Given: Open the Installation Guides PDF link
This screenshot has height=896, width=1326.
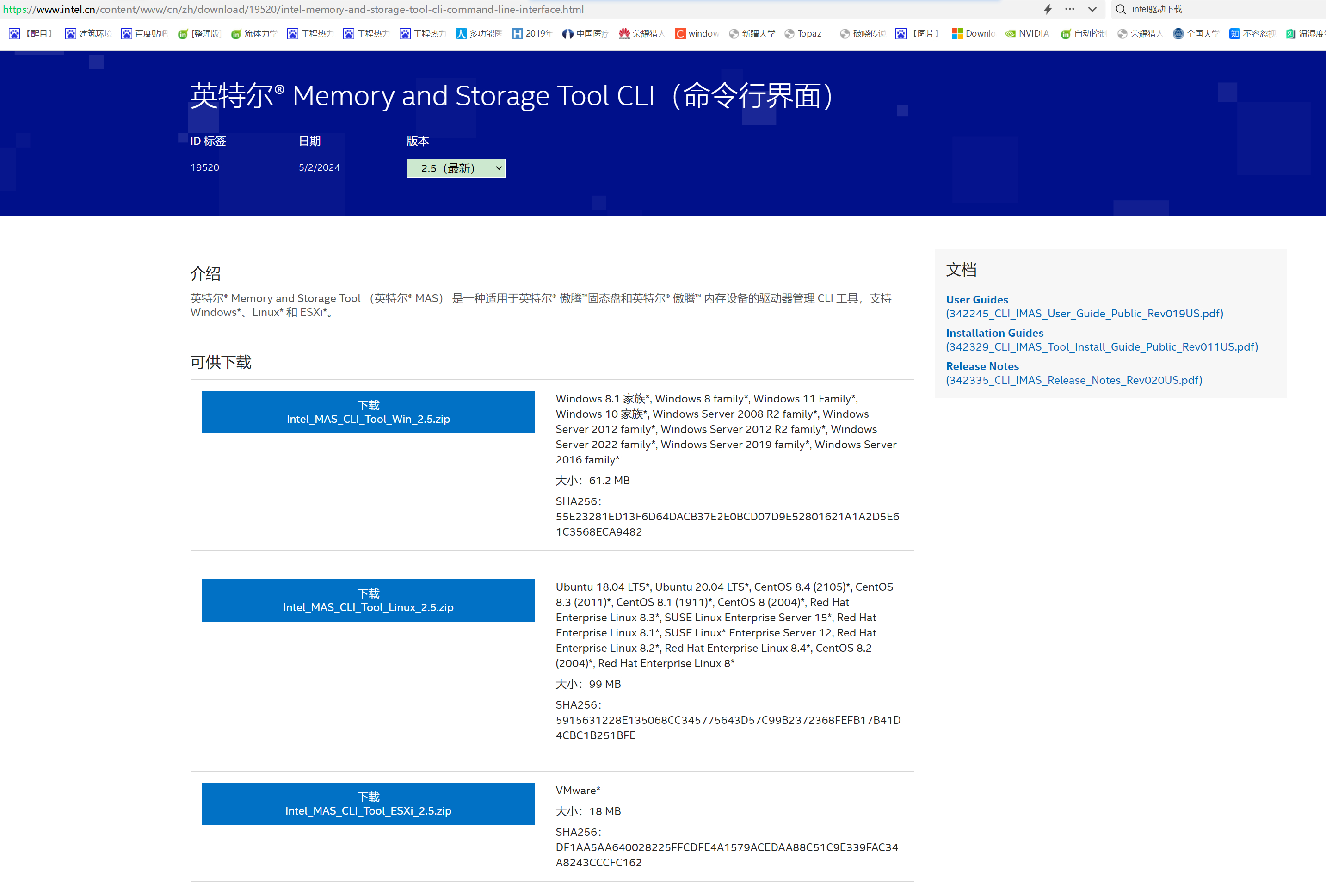Looking at the screenshot, I should tap(1102, 340).
